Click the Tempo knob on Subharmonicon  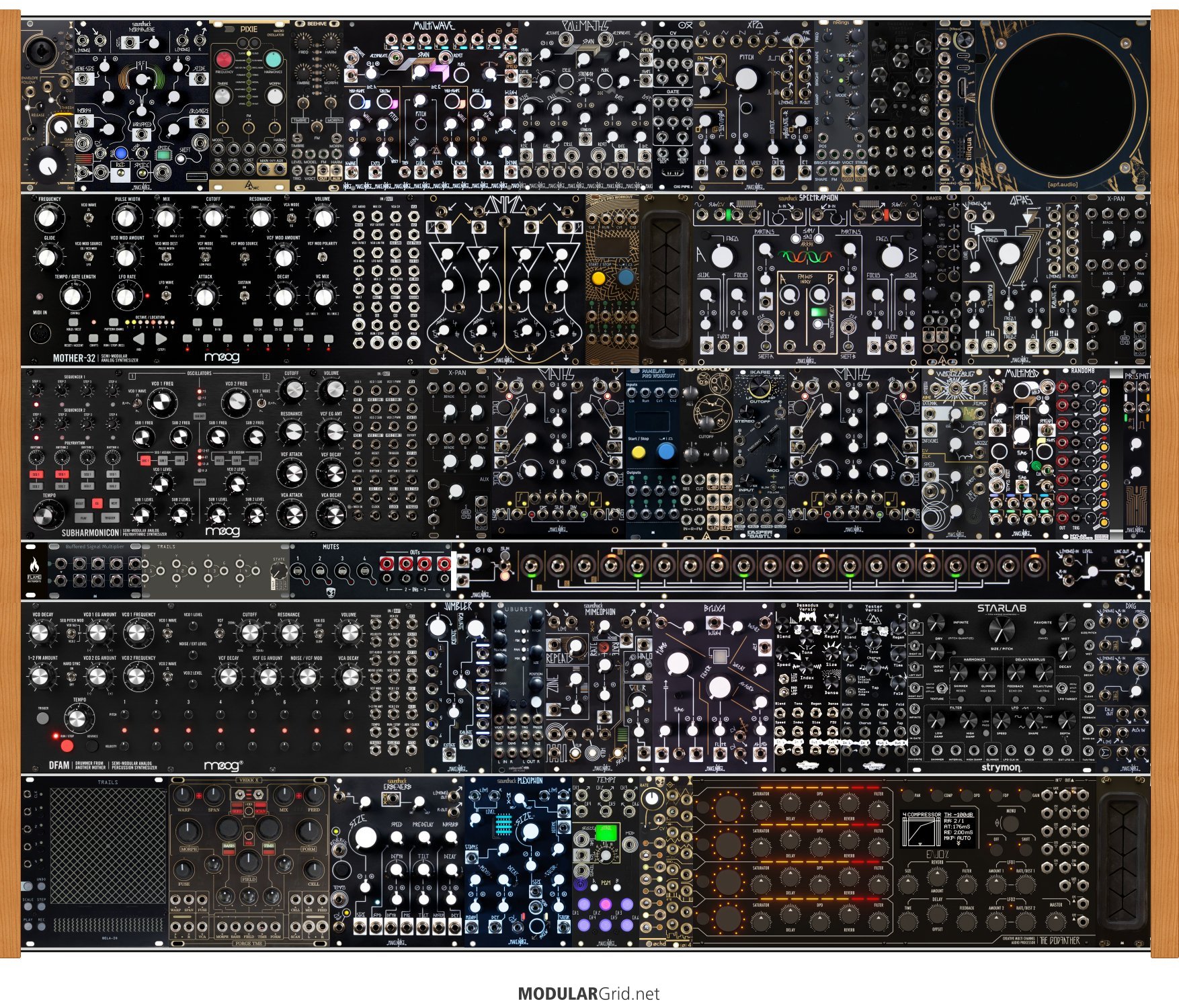click(x=46, y=515)
